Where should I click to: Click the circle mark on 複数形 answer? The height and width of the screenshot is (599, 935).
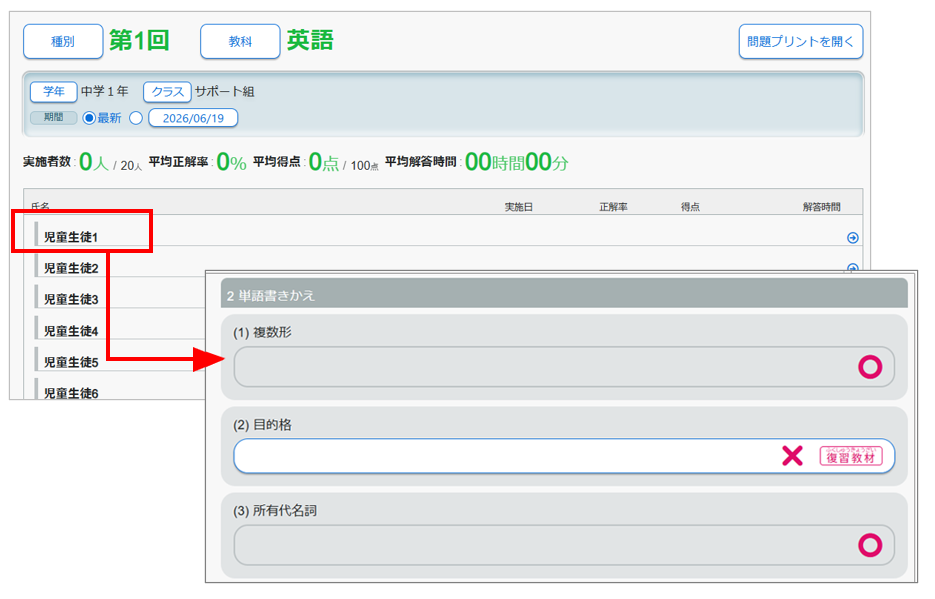pyautogui.click(x=870, y=367)
